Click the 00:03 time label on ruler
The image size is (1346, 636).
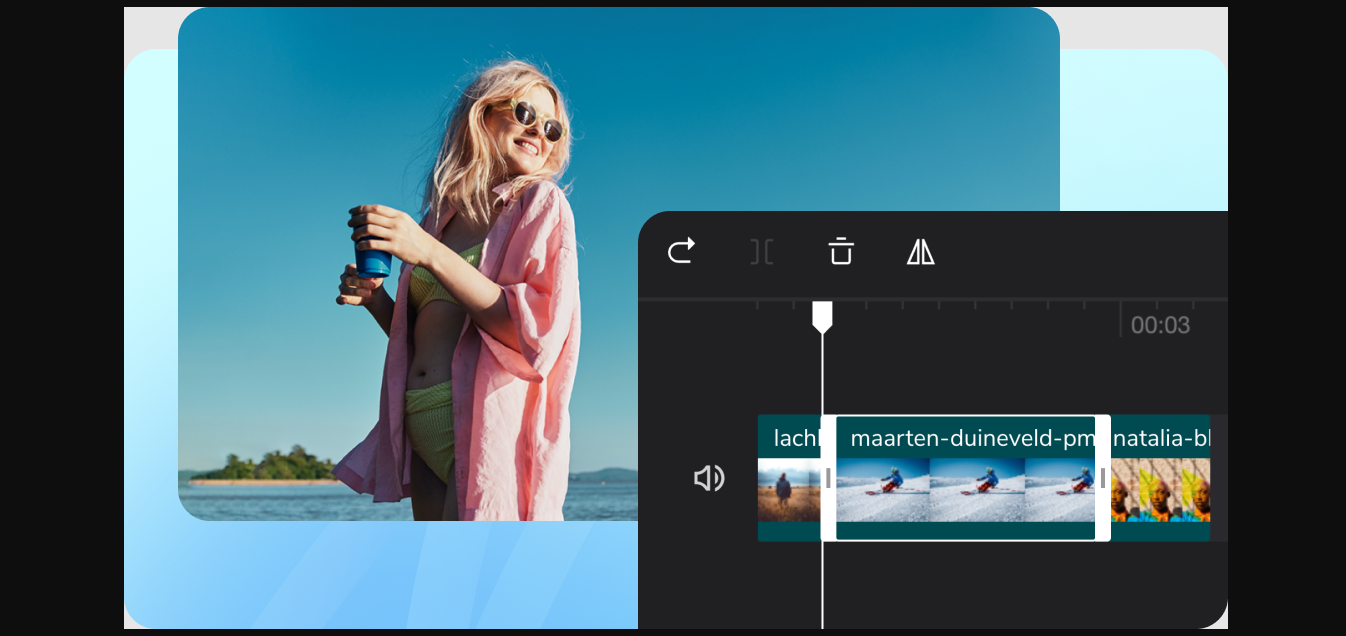coord(1160,325)
